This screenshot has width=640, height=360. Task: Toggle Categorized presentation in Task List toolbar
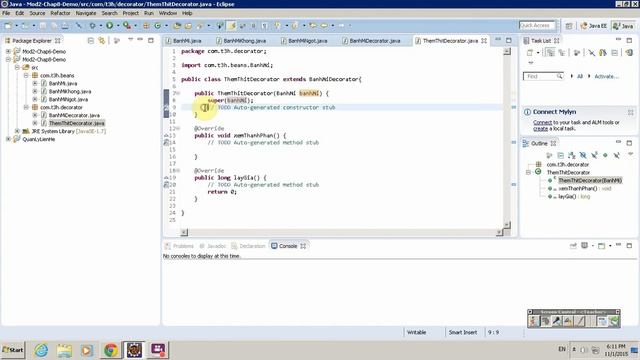pos(551,53)
